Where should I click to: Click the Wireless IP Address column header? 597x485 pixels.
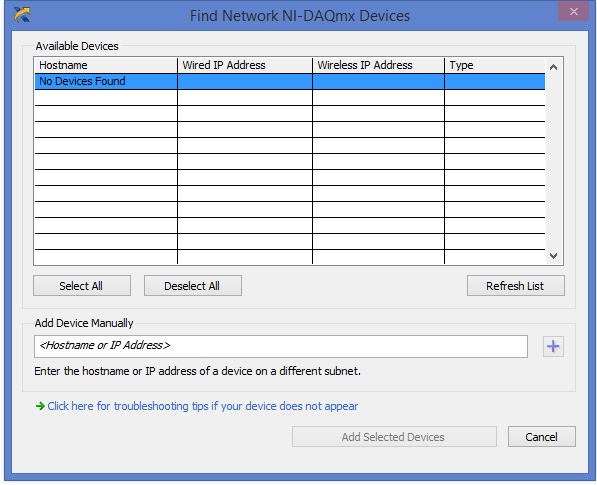pyautogui.click(x=378, y=65)
